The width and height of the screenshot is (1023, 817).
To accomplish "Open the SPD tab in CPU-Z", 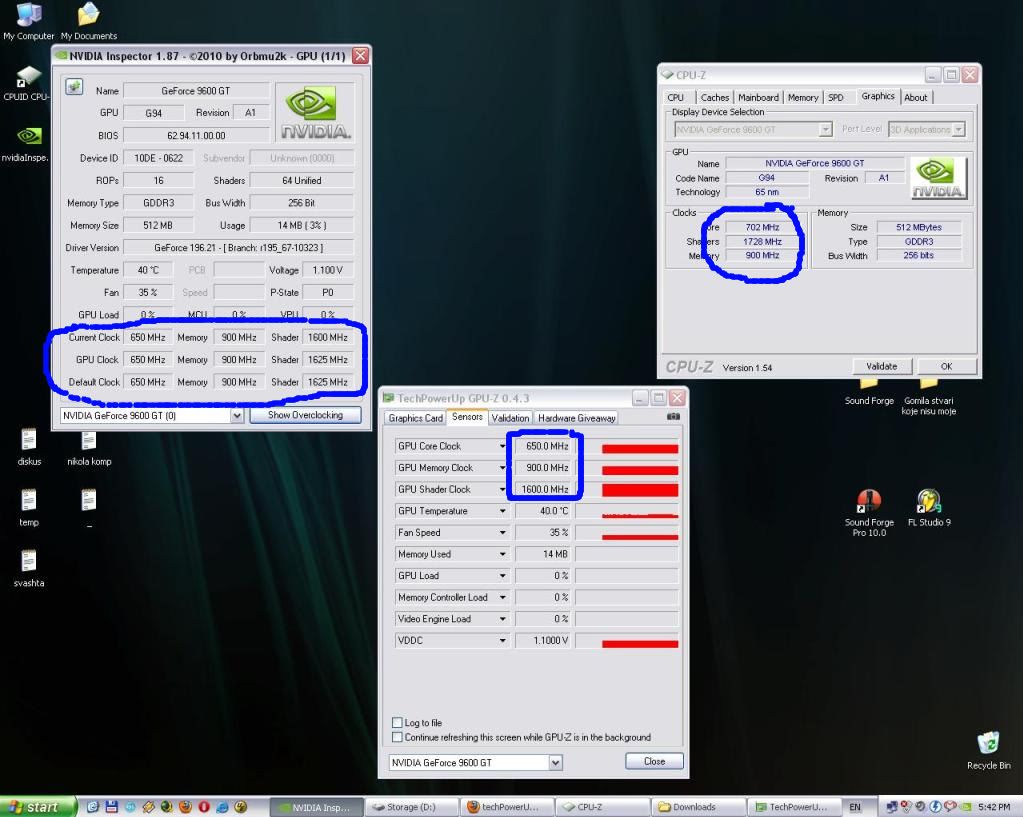I will [836, 97].
